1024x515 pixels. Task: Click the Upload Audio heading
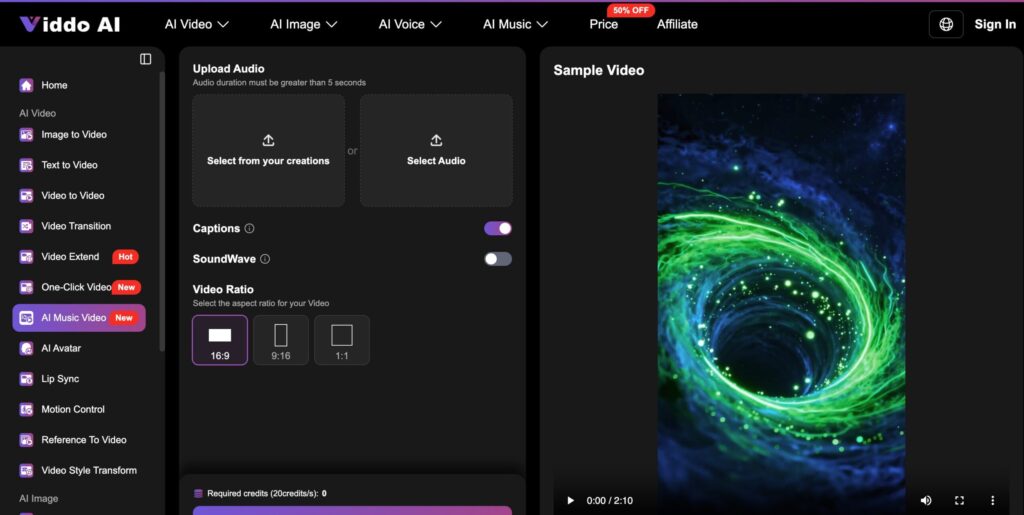pyautogui.click(x=229, y=69)
